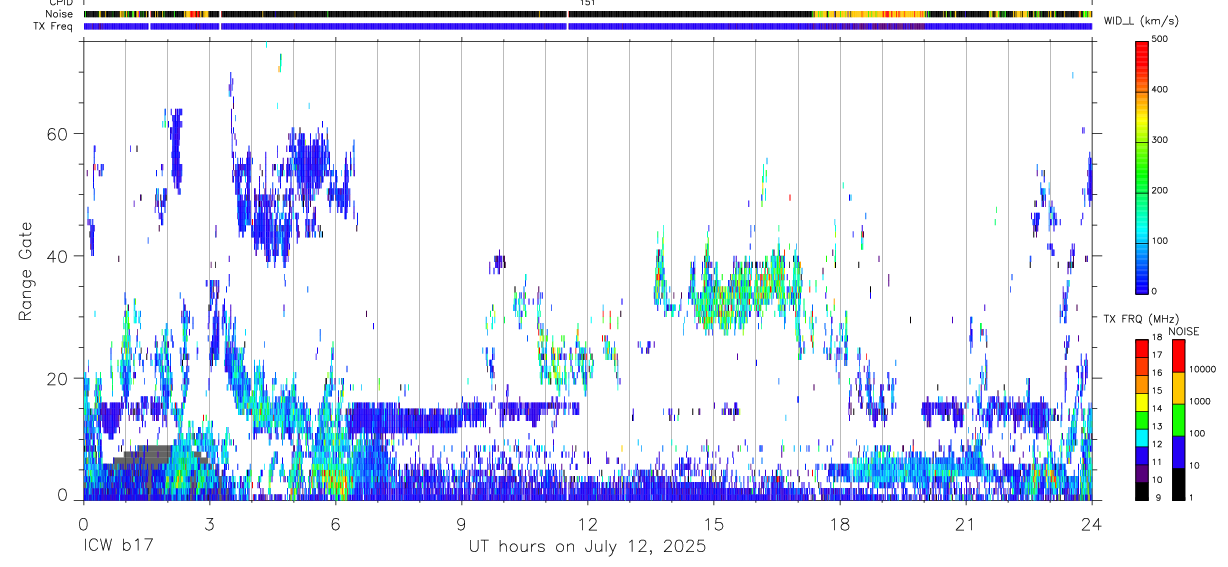The image size is (1228, 567).
Task: Click the 10000 value in NOISE legend
Action: click(1202, 369)
